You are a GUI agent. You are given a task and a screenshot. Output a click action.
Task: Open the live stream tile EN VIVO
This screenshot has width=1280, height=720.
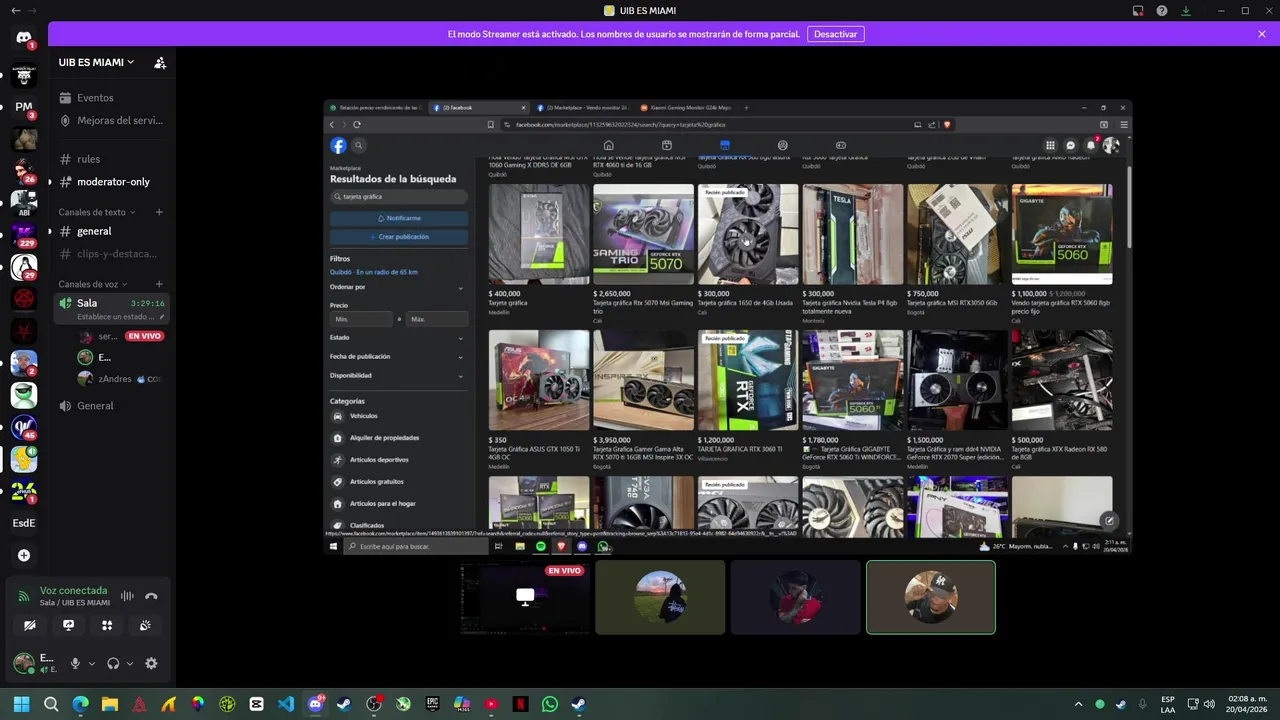point(525,598)
